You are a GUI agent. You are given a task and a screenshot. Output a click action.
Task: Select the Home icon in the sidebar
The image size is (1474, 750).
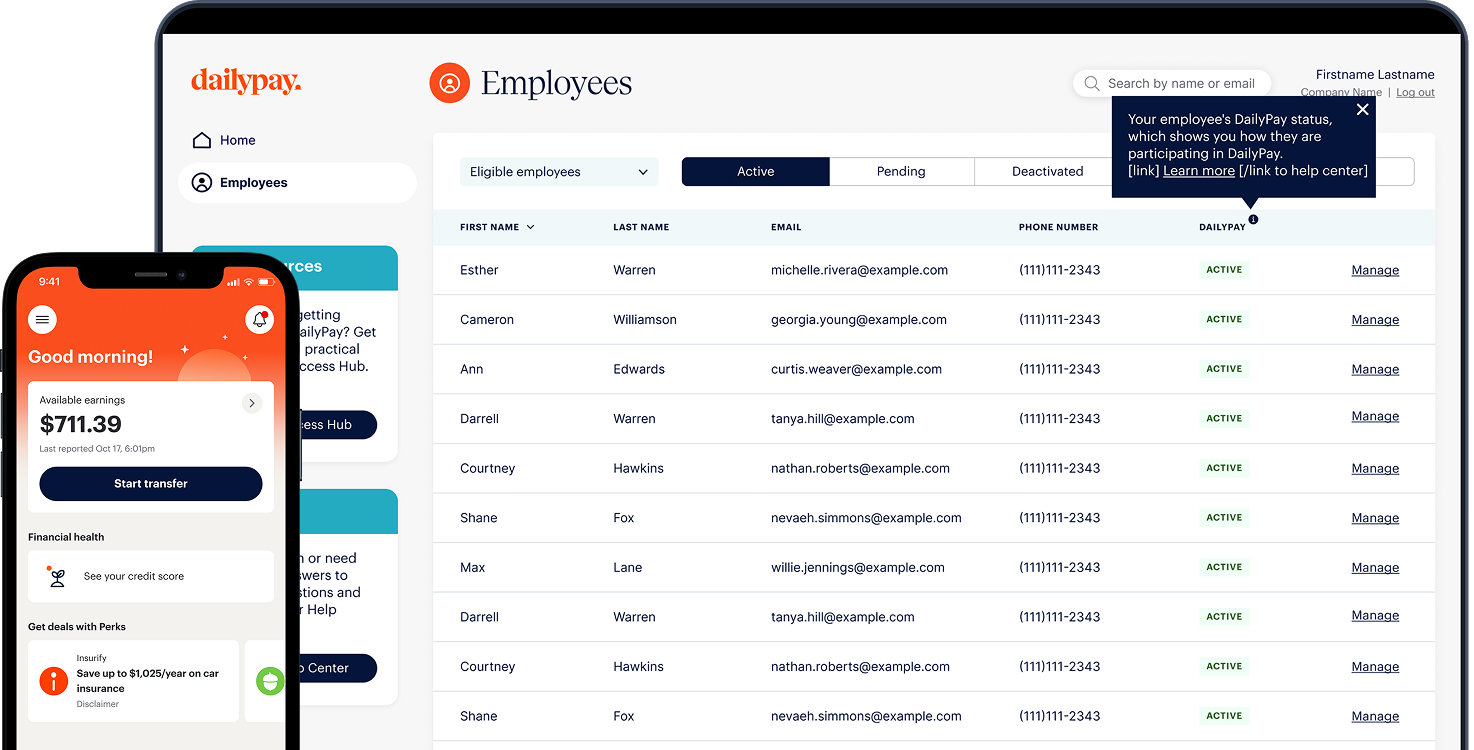[x=203, y=140]
